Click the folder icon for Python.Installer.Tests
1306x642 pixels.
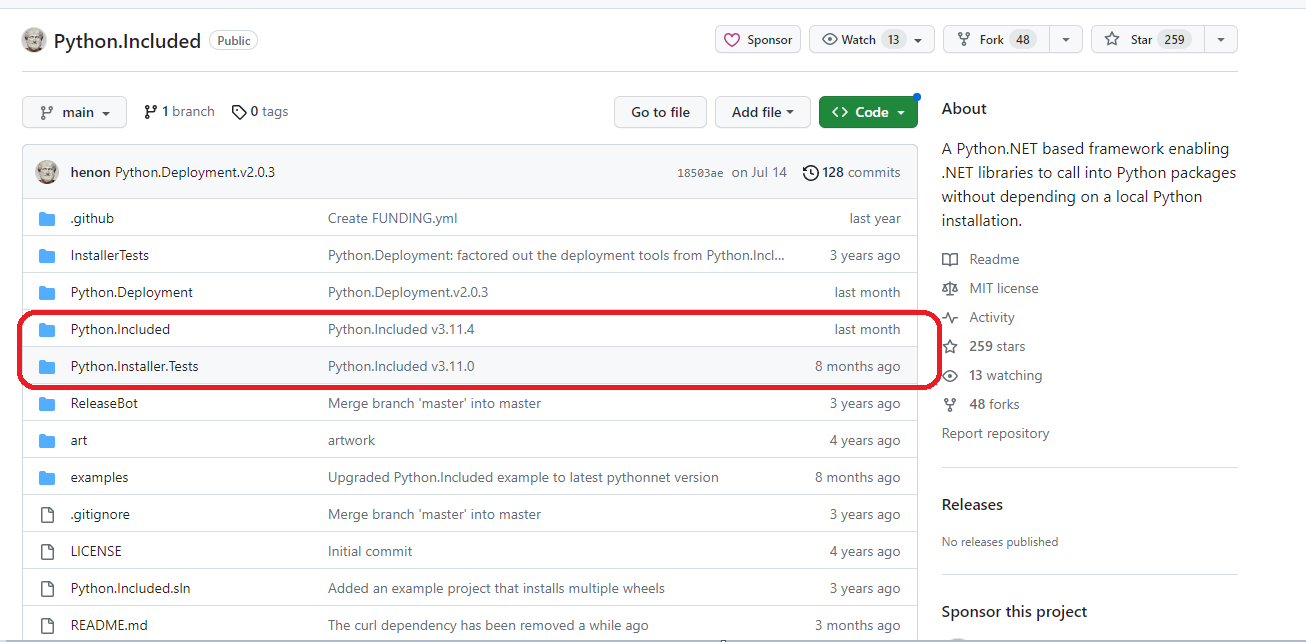47,367
